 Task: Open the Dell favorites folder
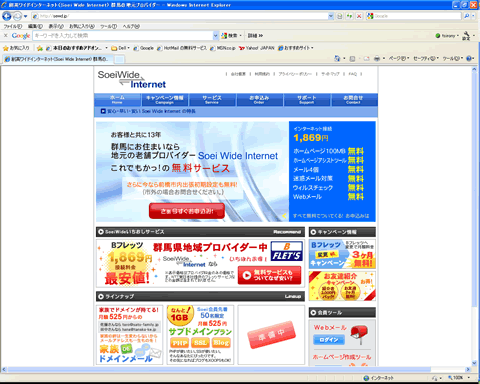tap(120, 48)
